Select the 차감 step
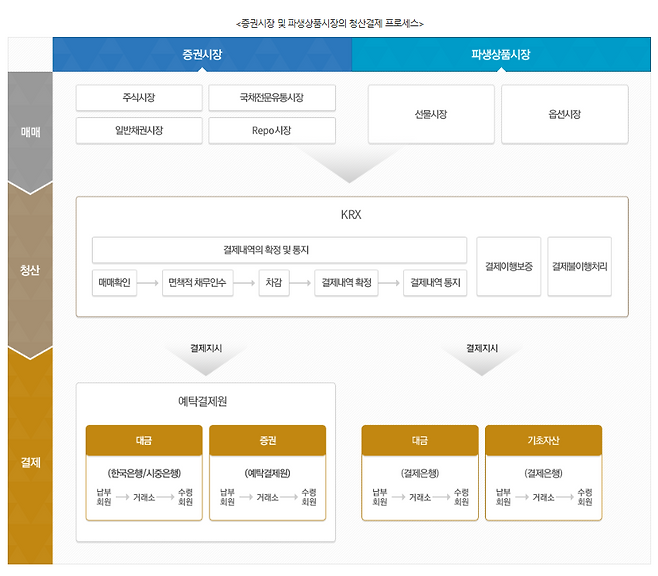The width and height of the screenshot is (658, 576). click(x=274, y=283)
